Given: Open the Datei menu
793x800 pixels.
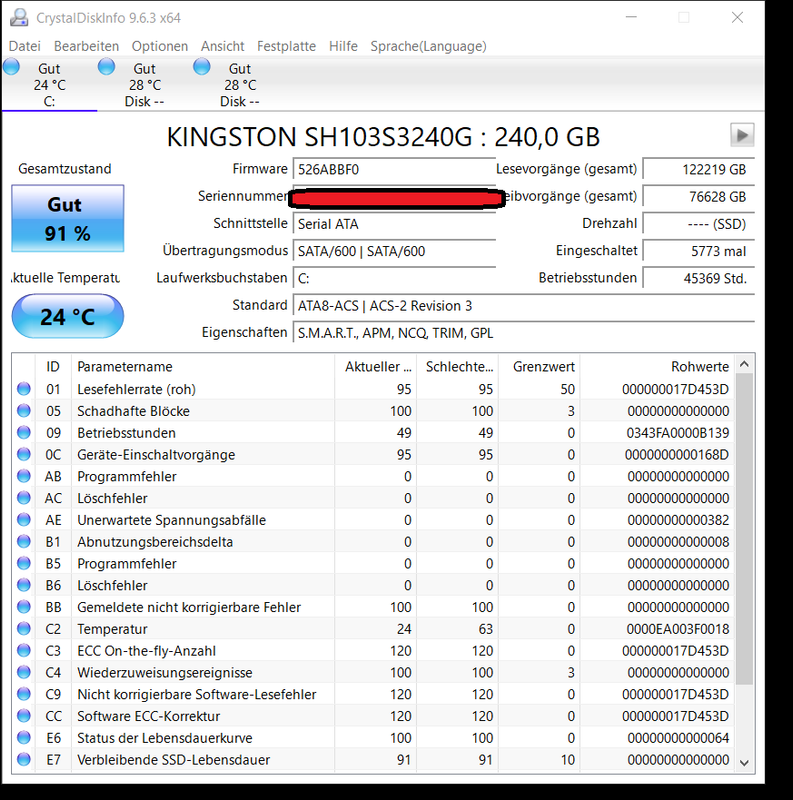Looking at the screenshot, I should (x=24, y=46).
